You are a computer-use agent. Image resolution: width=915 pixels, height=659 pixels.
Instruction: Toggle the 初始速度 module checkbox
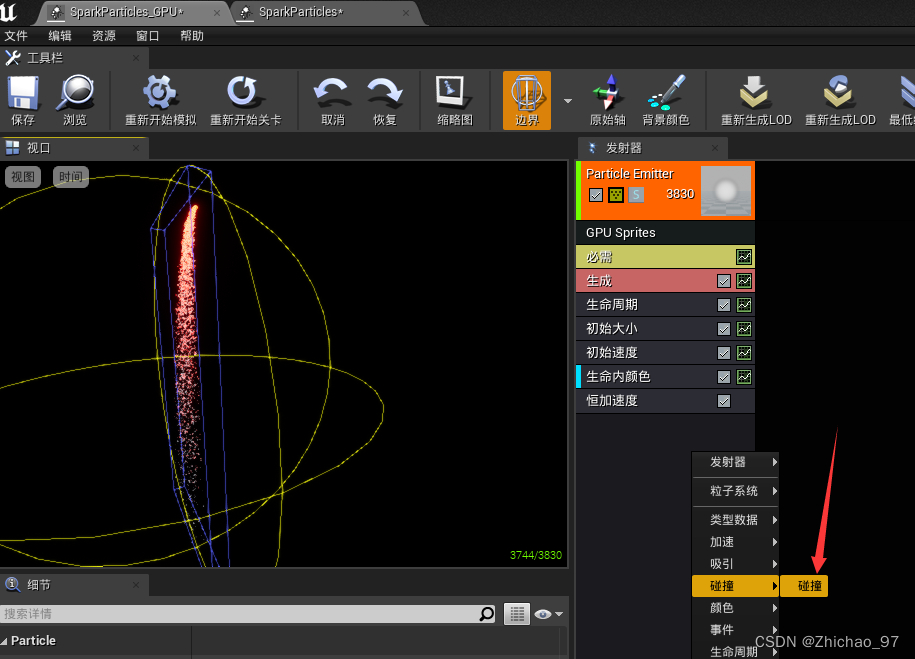(x=724, y=353)
